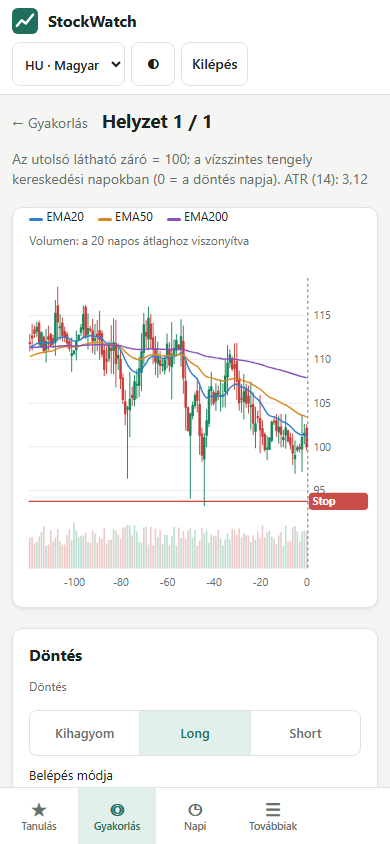Click the -20 day axis label

point(261,582)
